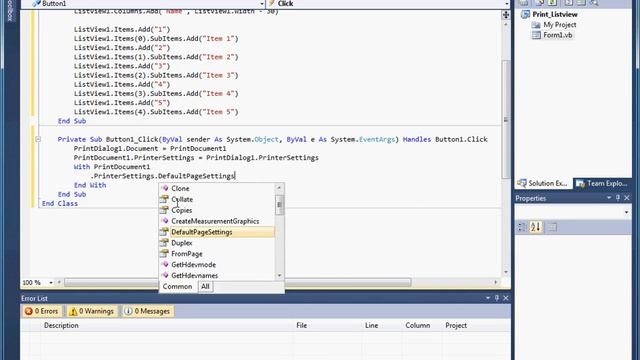This screenshot has width=640, height=360.
Task: Open the Button1 object dropdown
Action: 261,4
